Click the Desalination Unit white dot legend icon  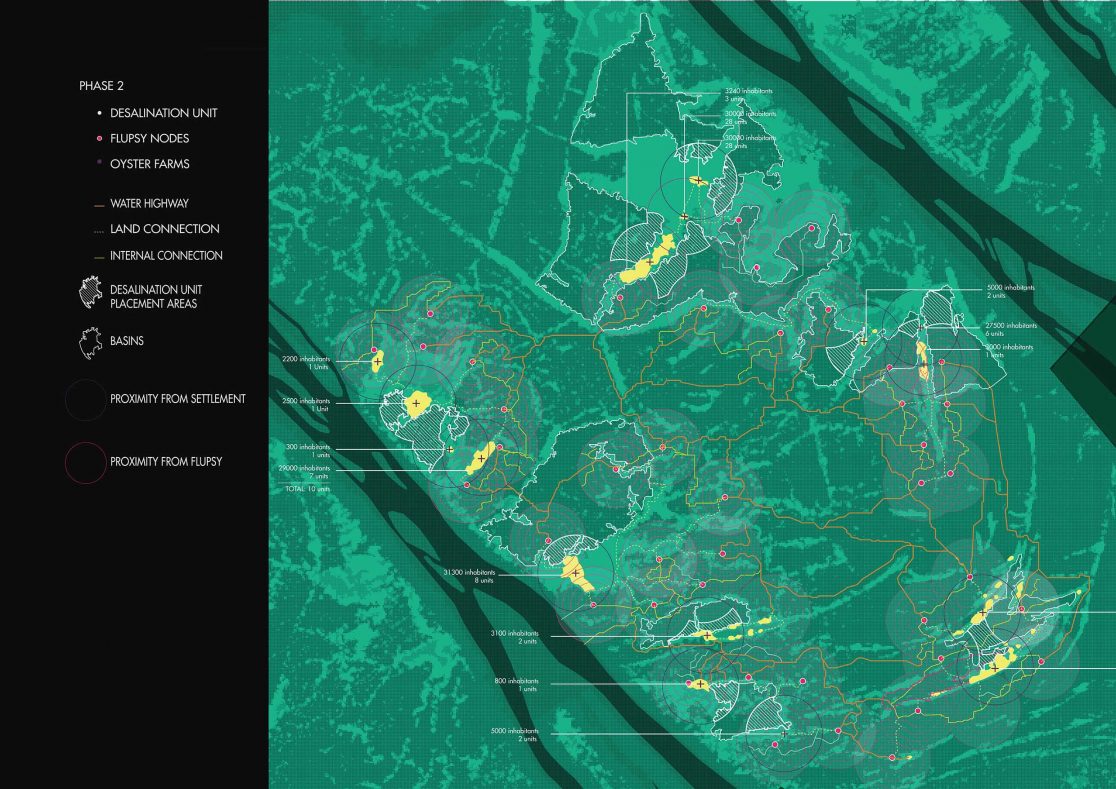click(x=88, y=113)
